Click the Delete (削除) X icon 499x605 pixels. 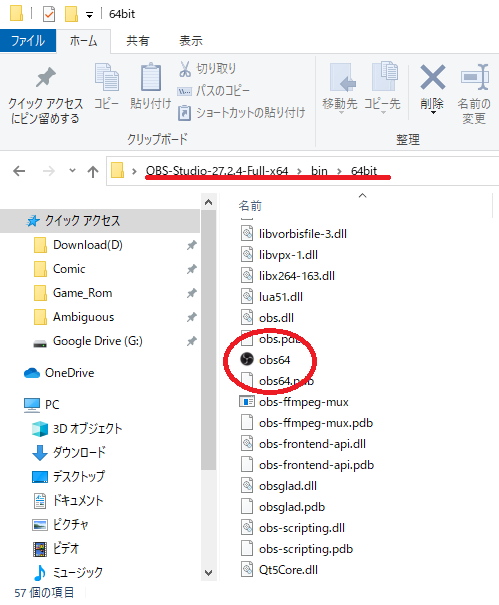click(433, 77)
